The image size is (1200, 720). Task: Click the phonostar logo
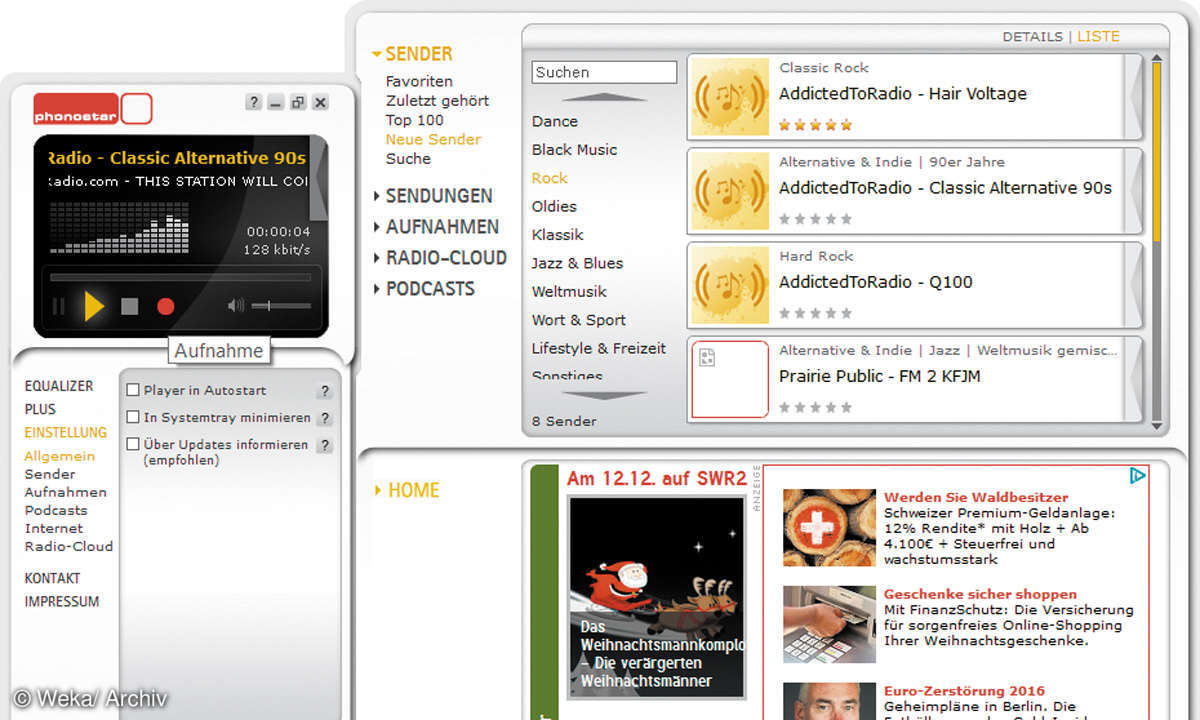point(92,109)
